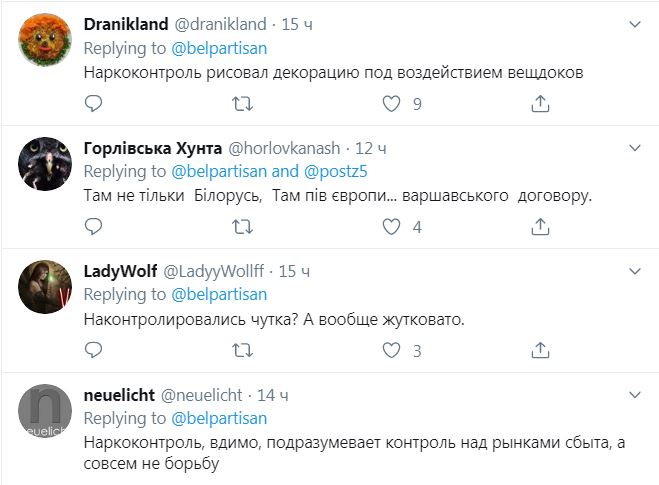659x485 pixels.
Task: View LadyWolf's profile picture
Action: coord(46,288)
